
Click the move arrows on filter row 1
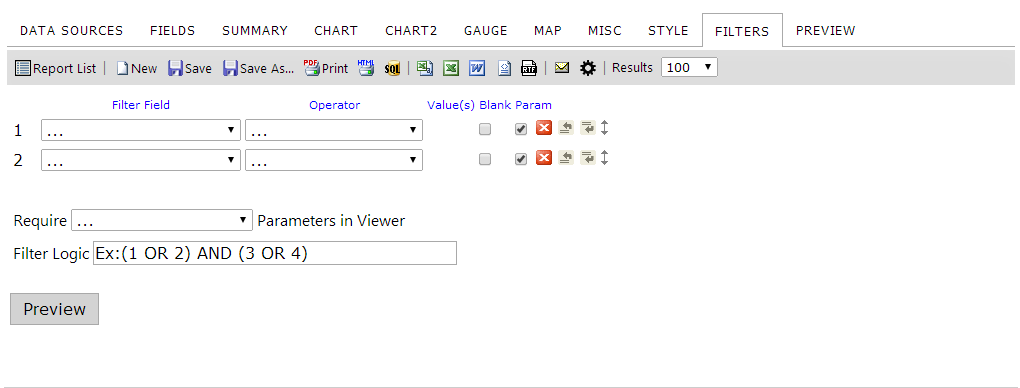604,128
